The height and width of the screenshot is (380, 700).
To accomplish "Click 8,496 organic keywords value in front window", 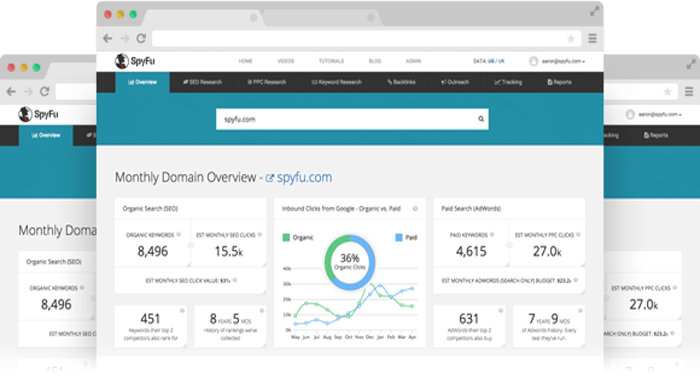I will click(153, 251).
